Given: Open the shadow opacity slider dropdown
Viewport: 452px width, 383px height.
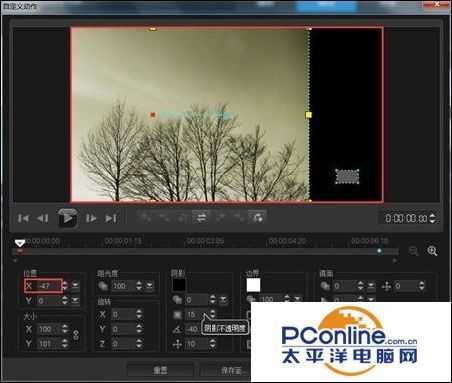Looking at the screenshot, I should pos(223,300).
